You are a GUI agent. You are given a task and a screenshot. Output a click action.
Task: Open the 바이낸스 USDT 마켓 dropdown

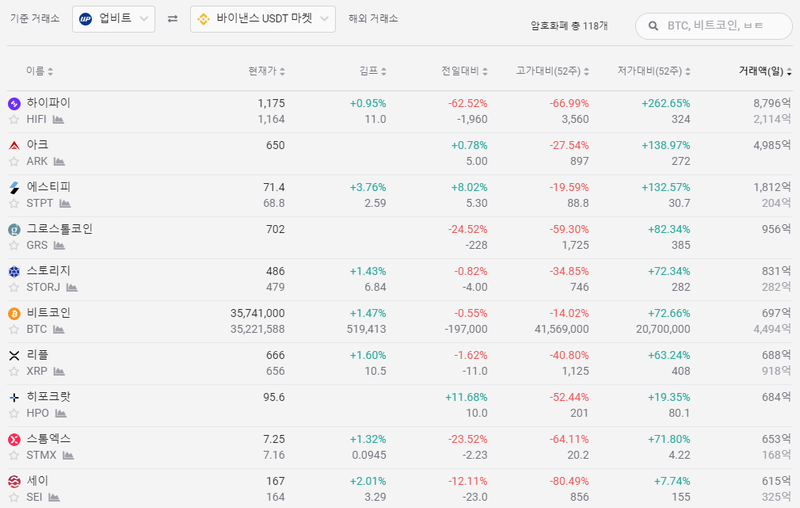[263, 19]
